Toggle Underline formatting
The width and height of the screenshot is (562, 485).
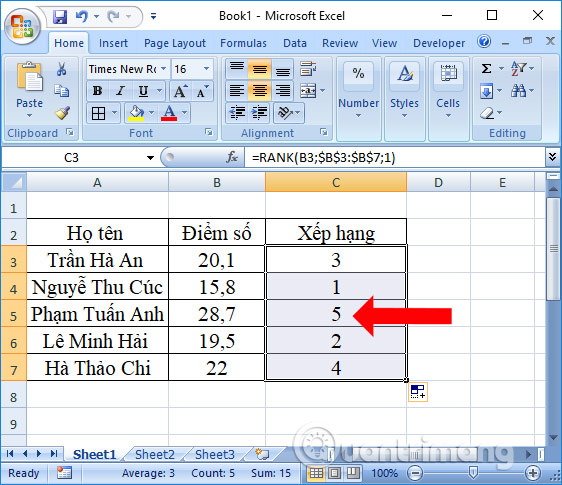click(x=143, y=91)
